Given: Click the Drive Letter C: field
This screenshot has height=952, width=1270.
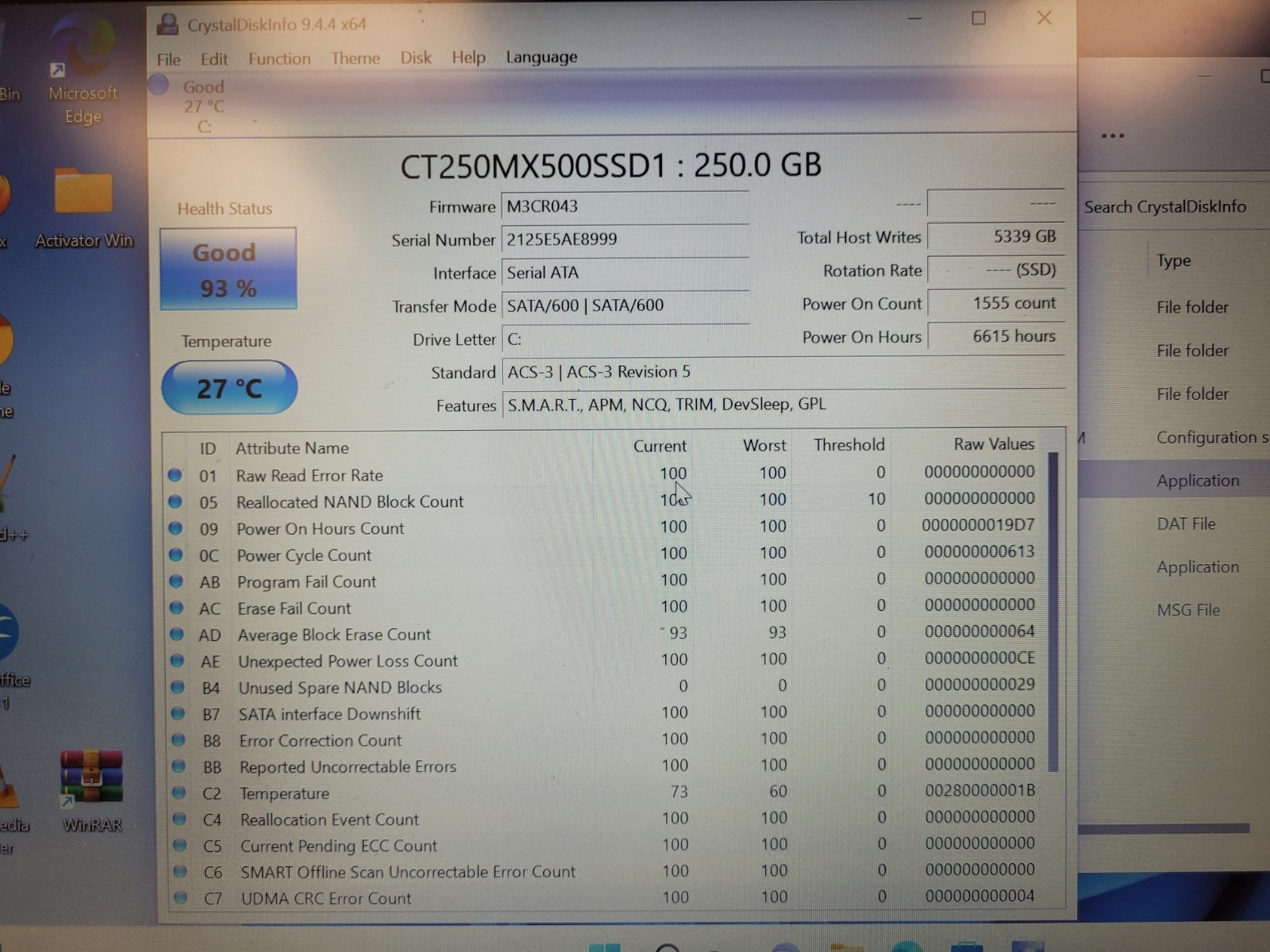Looking at the screenshot, I should pyautogui.click(x=625, y=340).
